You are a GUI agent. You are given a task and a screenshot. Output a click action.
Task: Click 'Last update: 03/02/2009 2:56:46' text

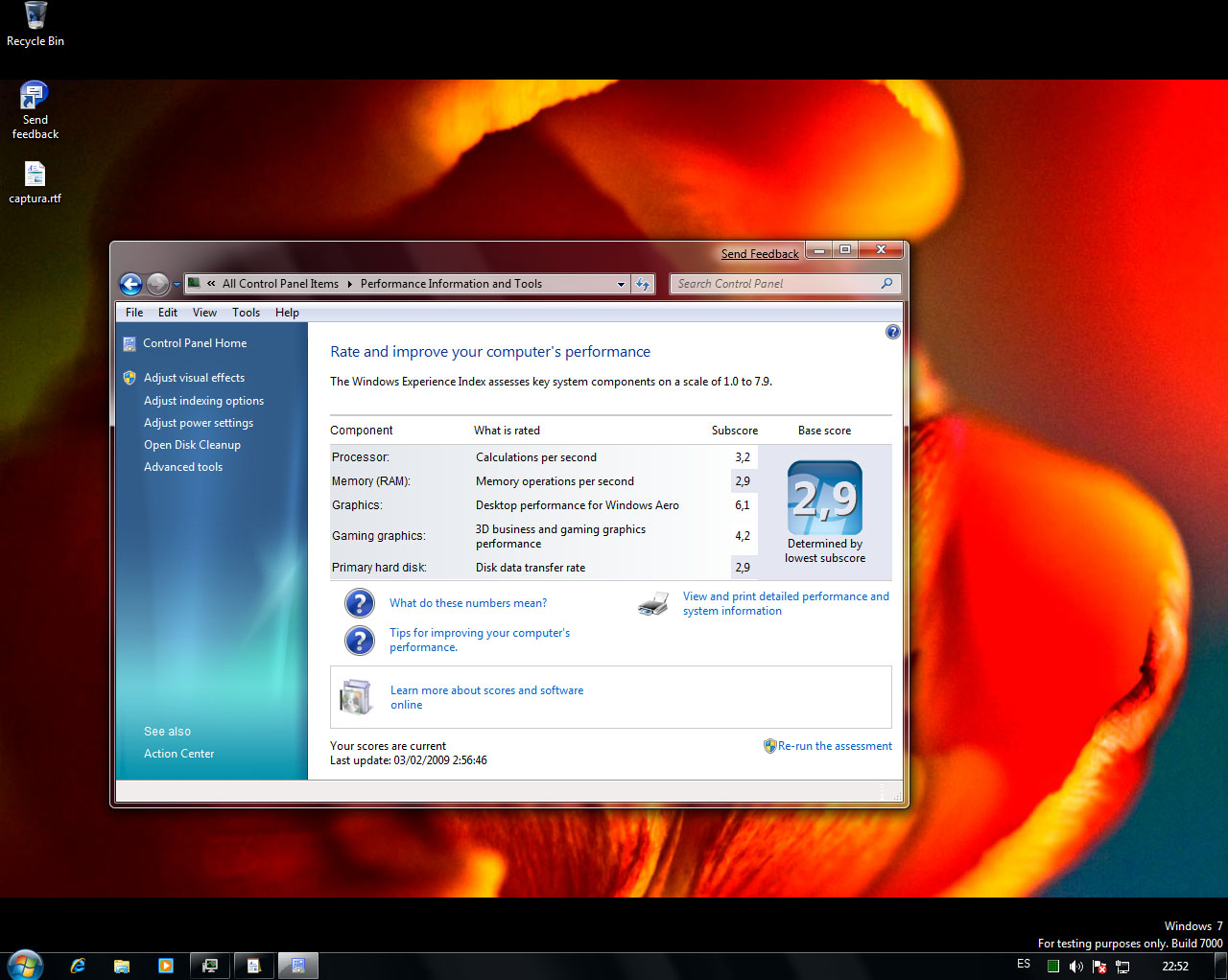(409, 760)
